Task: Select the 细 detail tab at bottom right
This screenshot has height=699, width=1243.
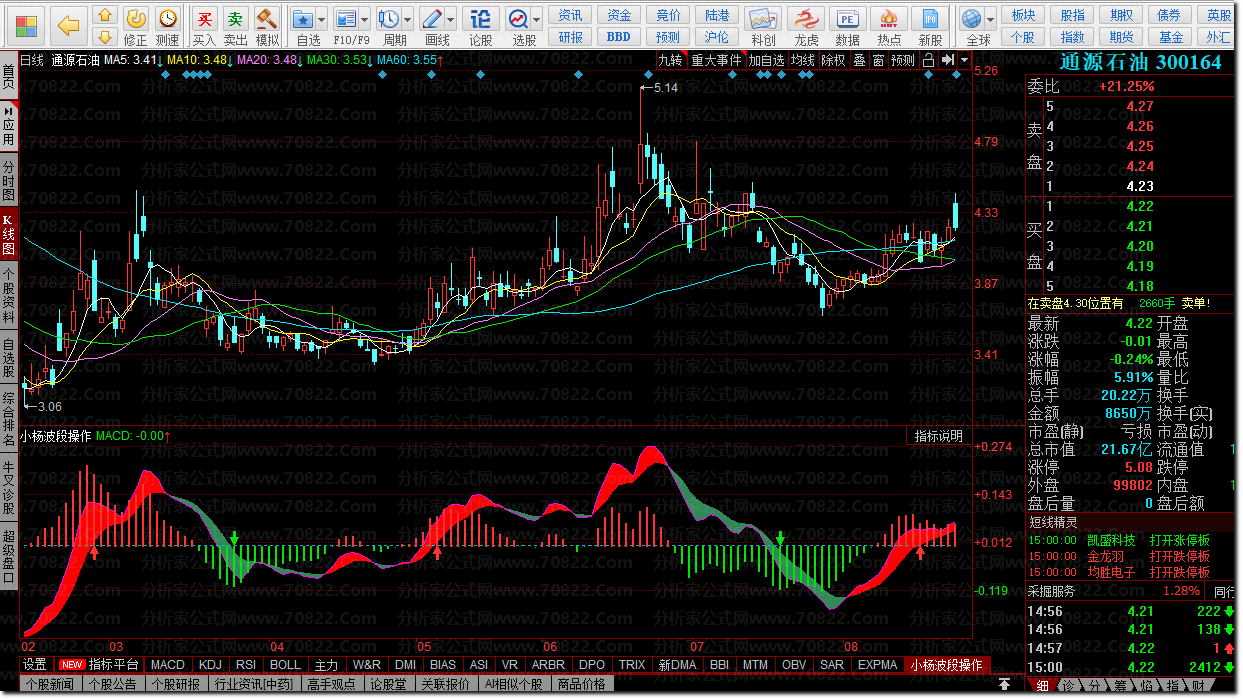Action: (x=1042, y=685)
